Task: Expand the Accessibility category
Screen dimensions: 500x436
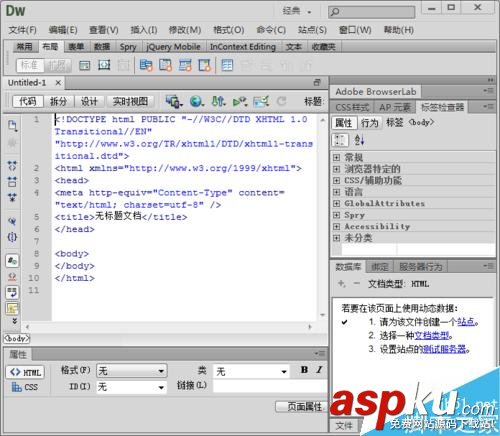Action: click(x=337, y=226)
